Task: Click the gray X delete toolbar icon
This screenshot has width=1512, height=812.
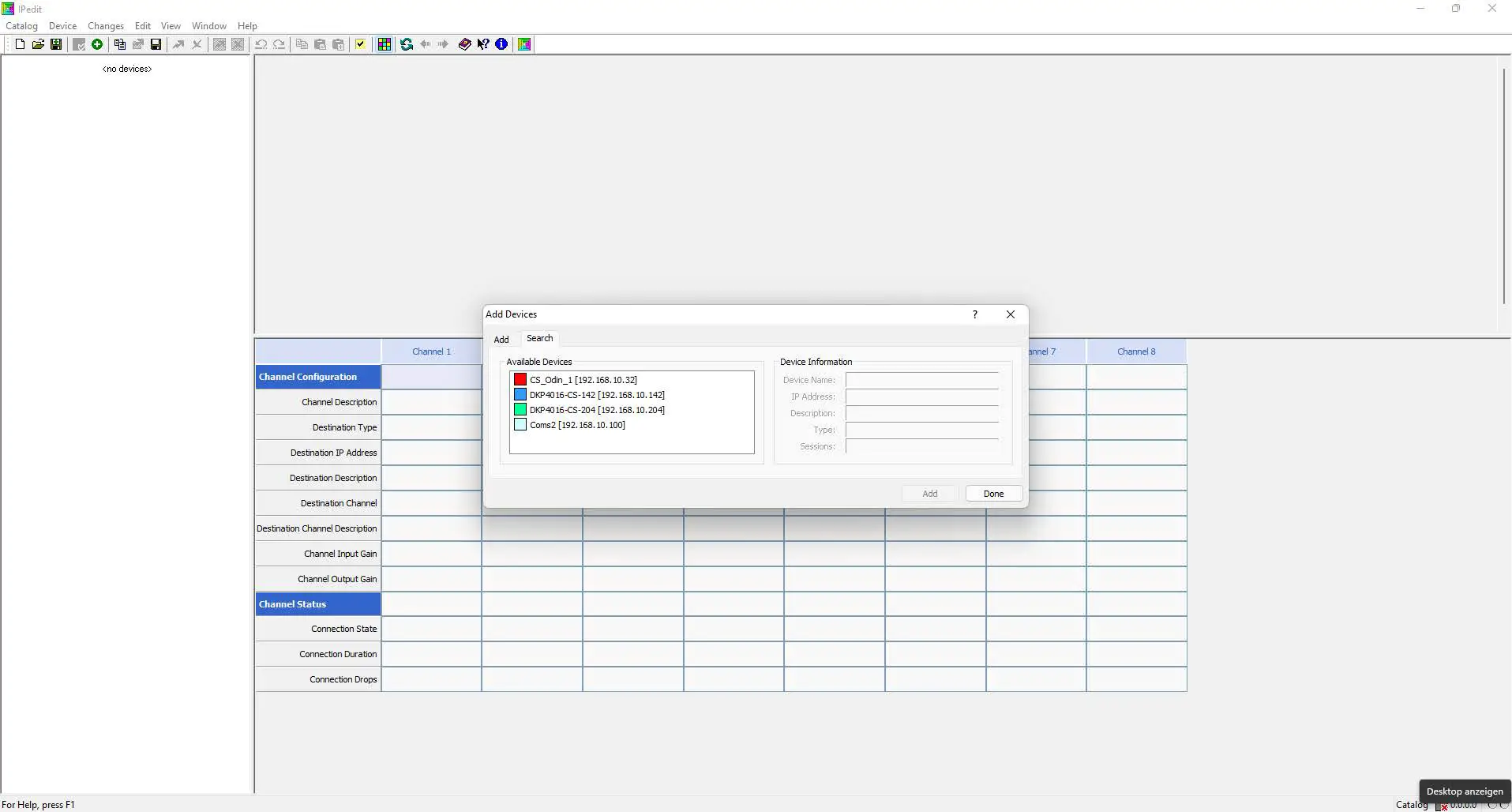Action: click(197, 44)
